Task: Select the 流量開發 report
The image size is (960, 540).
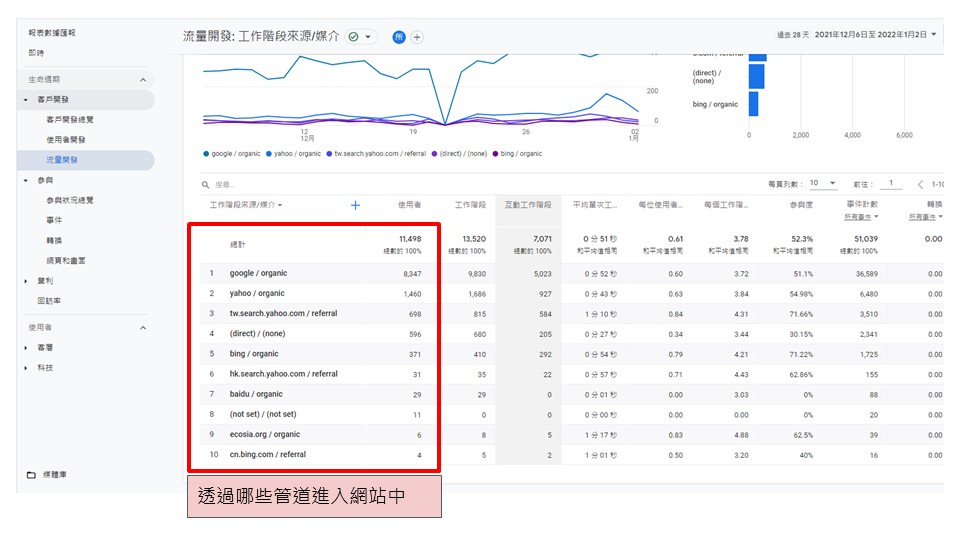Action: 62,160
